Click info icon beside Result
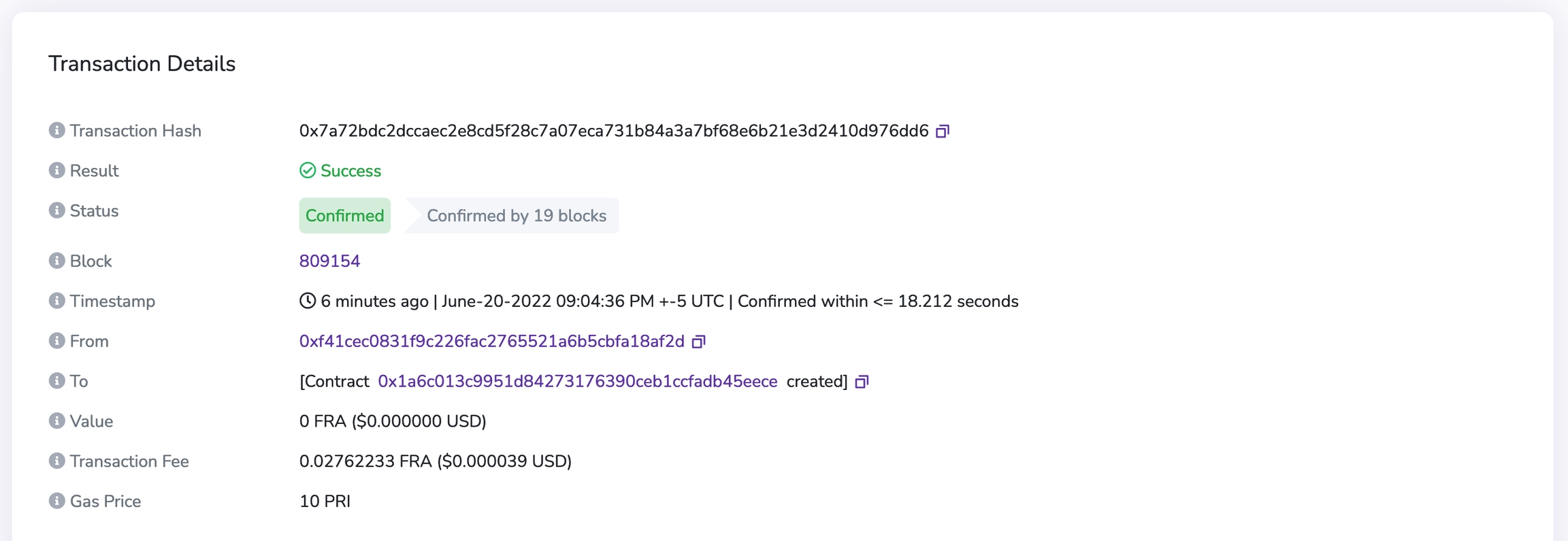Image resolution: width=1568 pixels, height=541 pixels. pyautogui.click(x=57, y=170)
